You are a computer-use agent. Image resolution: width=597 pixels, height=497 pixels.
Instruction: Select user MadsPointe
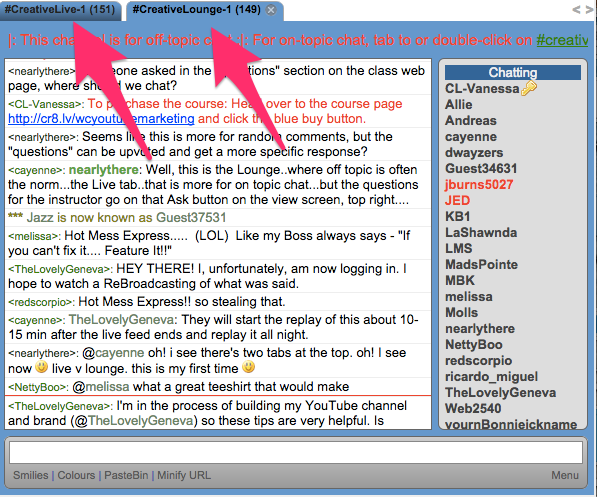pyautogui.click(x=482, y=265)
